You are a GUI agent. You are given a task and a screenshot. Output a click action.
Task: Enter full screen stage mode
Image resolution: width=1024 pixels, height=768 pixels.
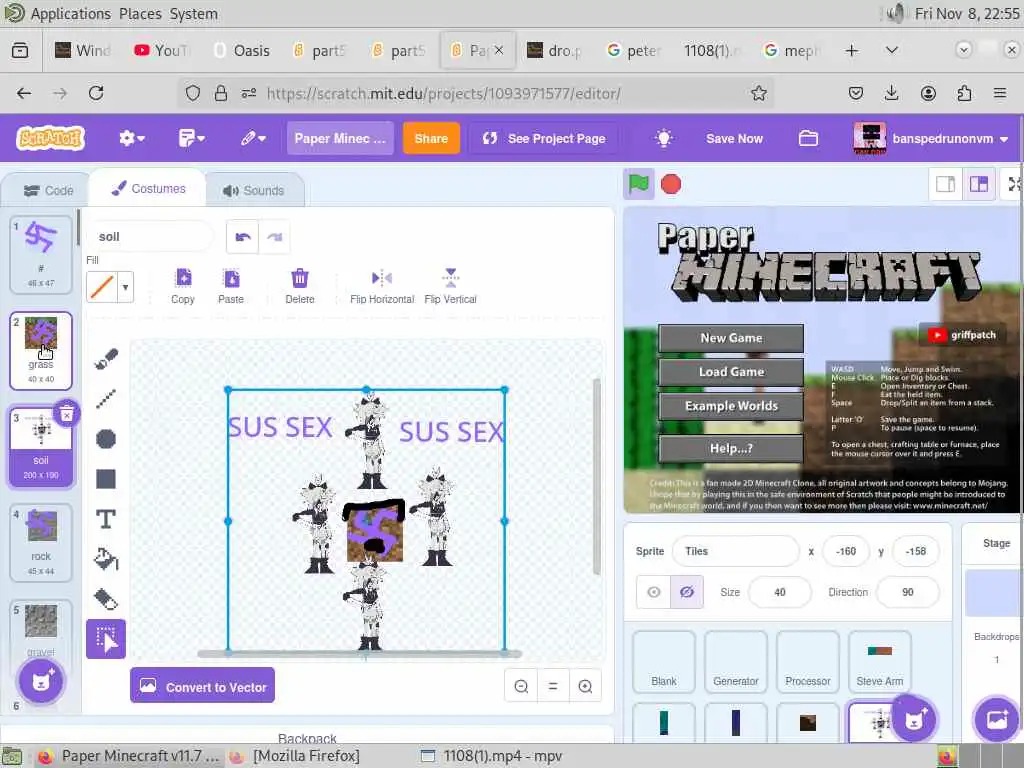click(x=1014, y=185)
